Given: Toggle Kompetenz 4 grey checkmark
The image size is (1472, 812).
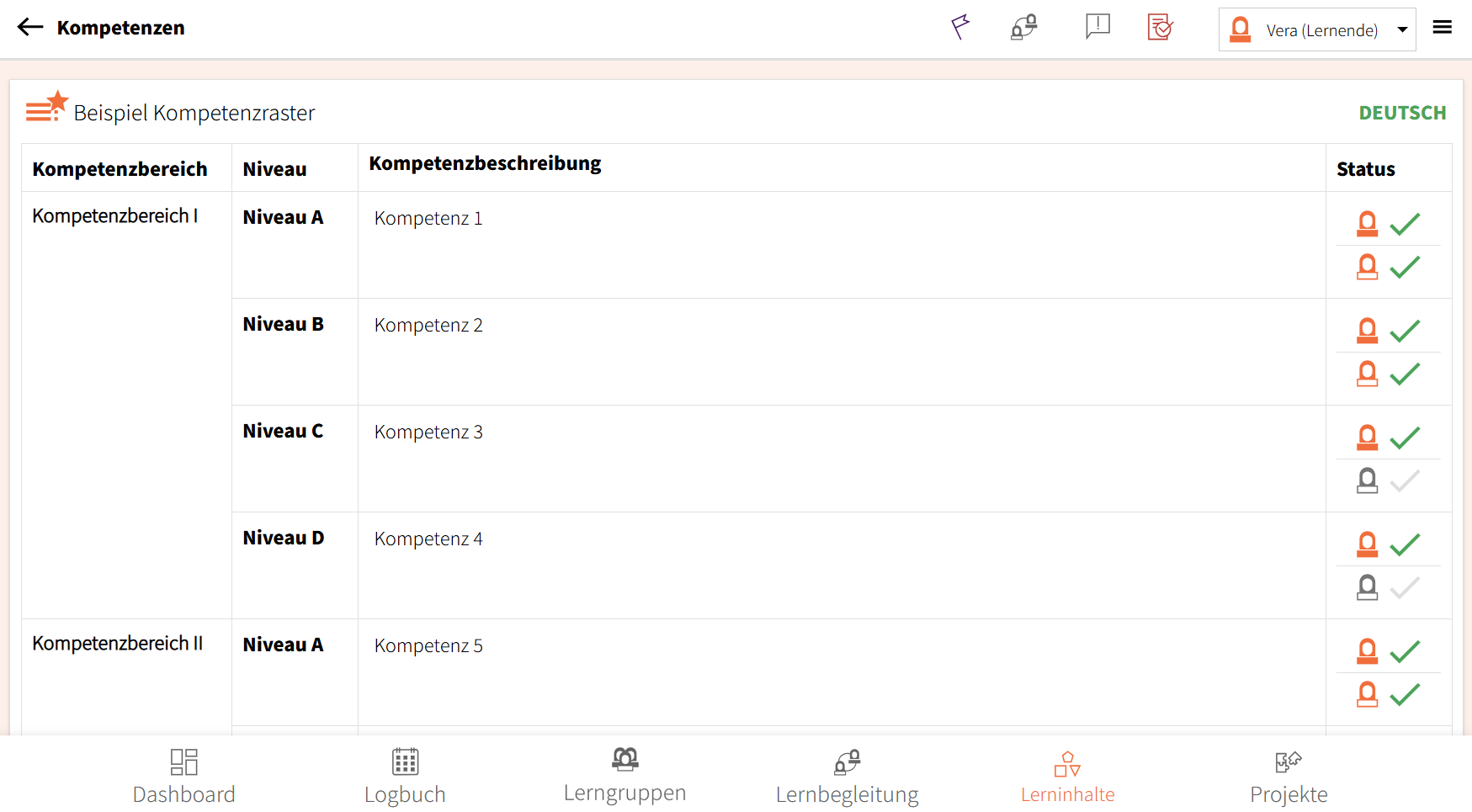Looking at the screenshot, I should pos(1405,587).
